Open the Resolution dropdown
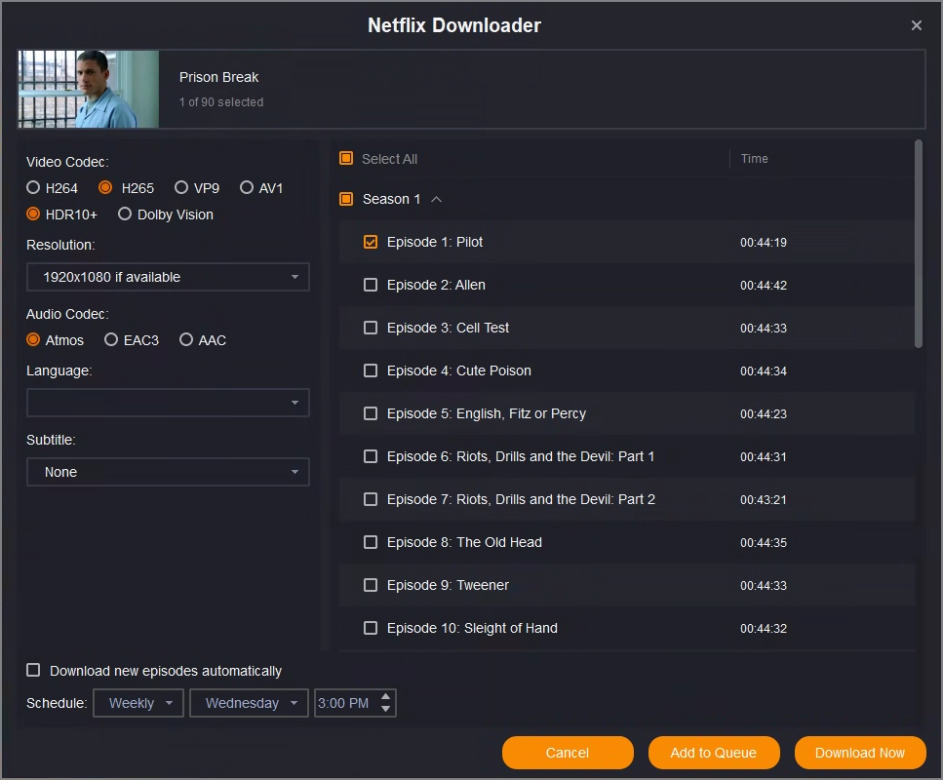 pos(168,277)
